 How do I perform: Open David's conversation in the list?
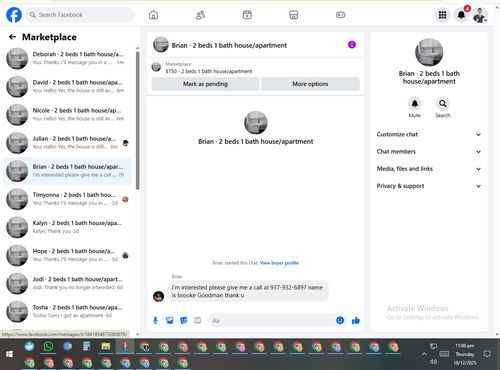tap(67, 86)
